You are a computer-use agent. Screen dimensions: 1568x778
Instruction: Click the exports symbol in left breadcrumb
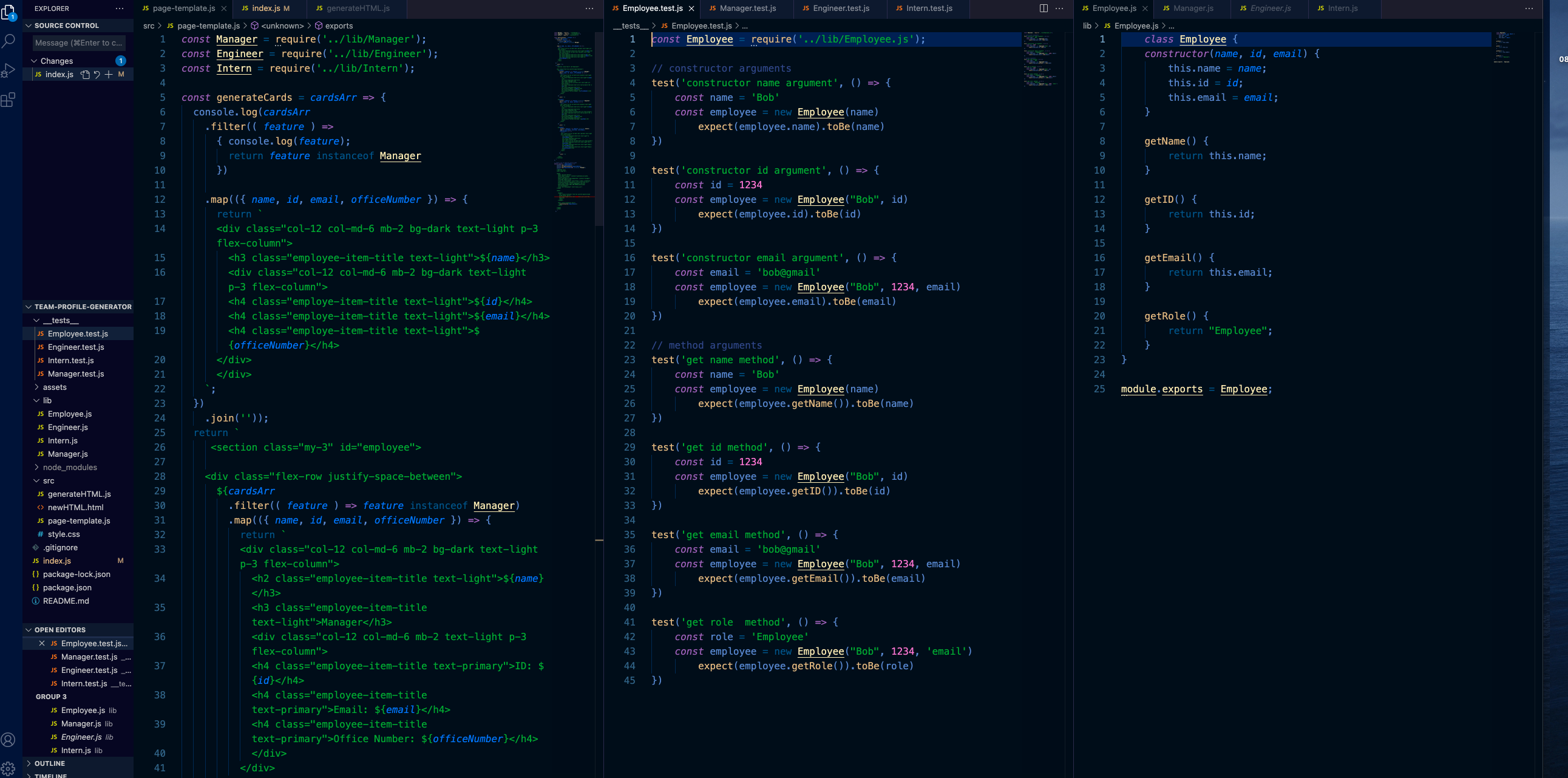[x=333, y=26]
